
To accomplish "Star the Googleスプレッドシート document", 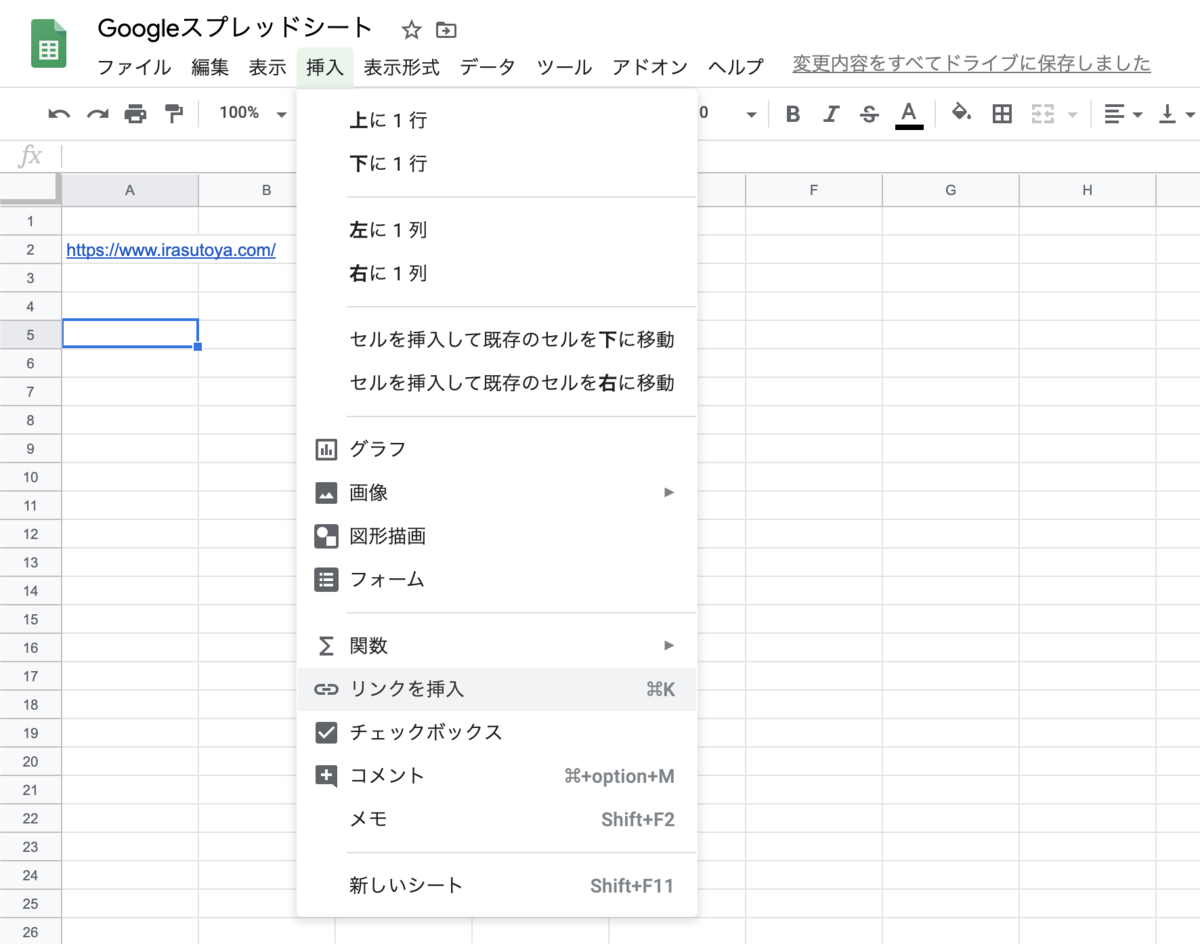I will [411, 30].
